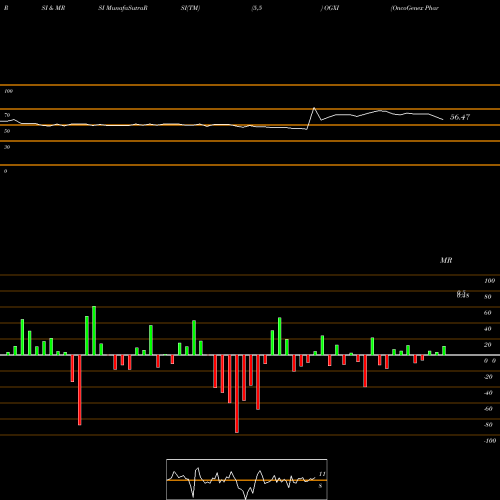Click the MR axis label 60
Image resolution: width=500 pixels, height=500 pixels.
(x=488, y=313)
